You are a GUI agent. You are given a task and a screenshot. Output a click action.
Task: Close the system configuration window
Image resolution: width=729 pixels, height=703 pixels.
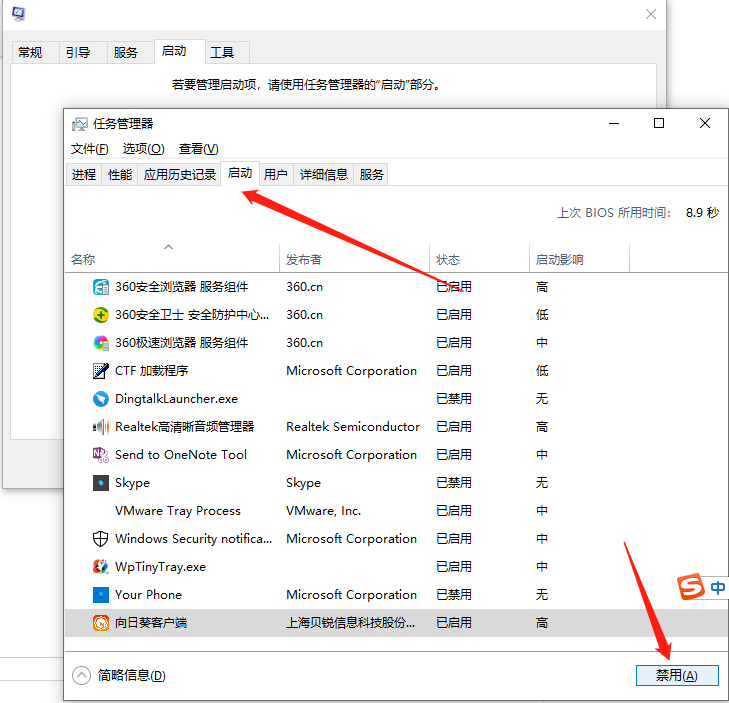[x=651, y=14]
